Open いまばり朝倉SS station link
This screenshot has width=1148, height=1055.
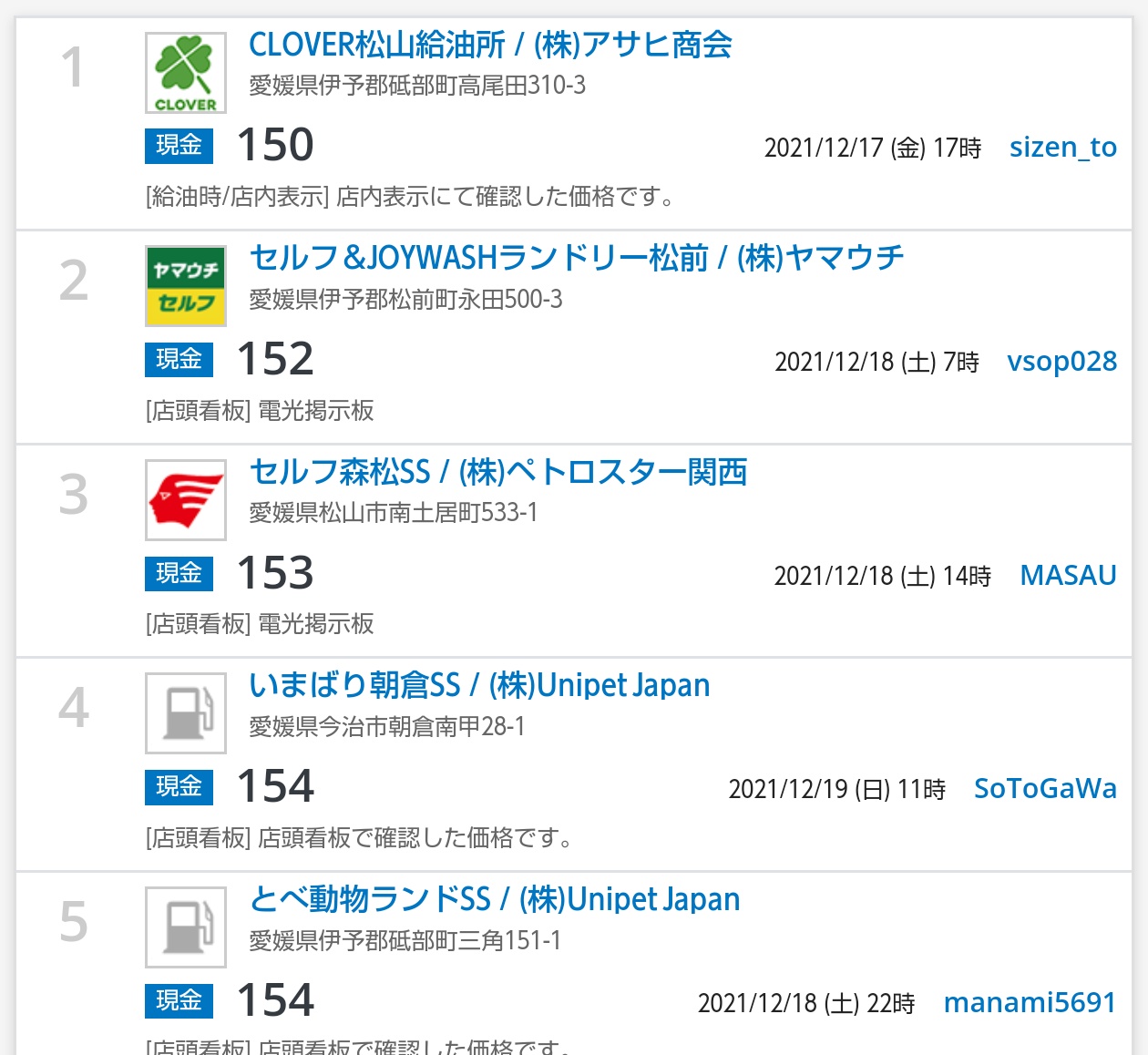click(479, 685)
